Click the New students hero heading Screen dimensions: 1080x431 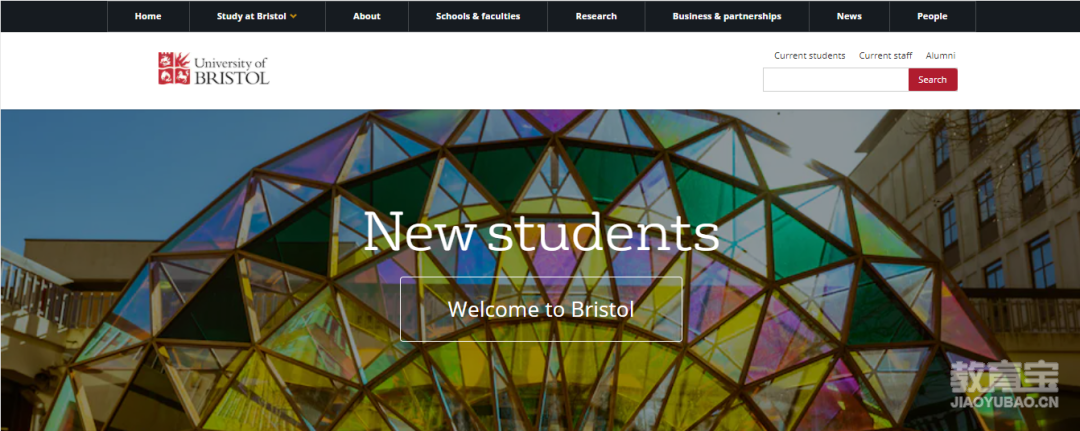pos(541,230)
